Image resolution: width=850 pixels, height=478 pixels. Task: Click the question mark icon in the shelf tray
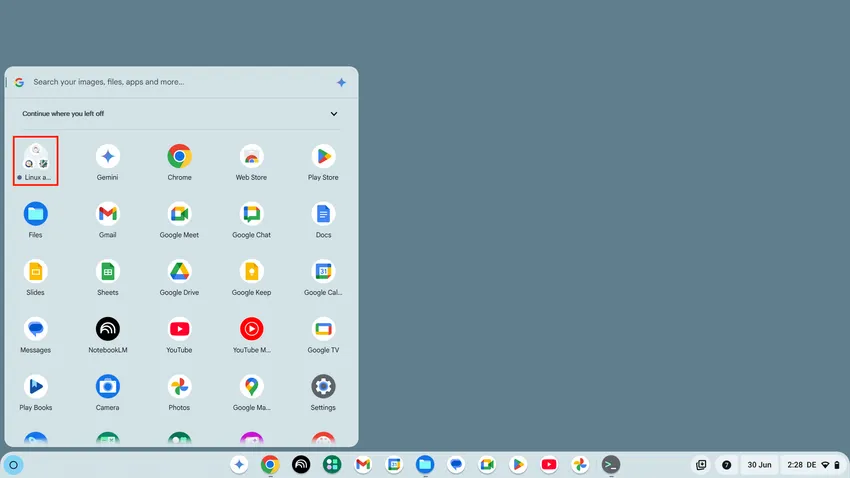click(x=726, y=464)
